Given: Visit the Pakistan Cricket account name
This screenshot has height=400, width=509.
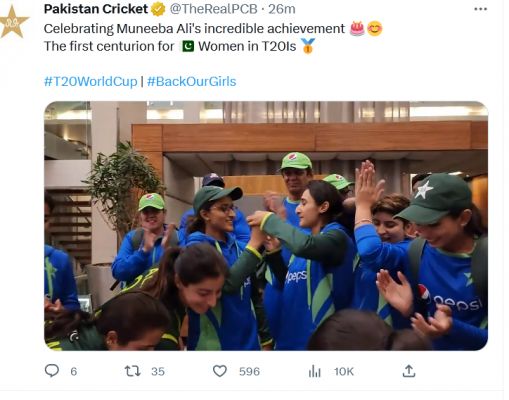Looking at the screenshot, I should (x=96, y=9).
